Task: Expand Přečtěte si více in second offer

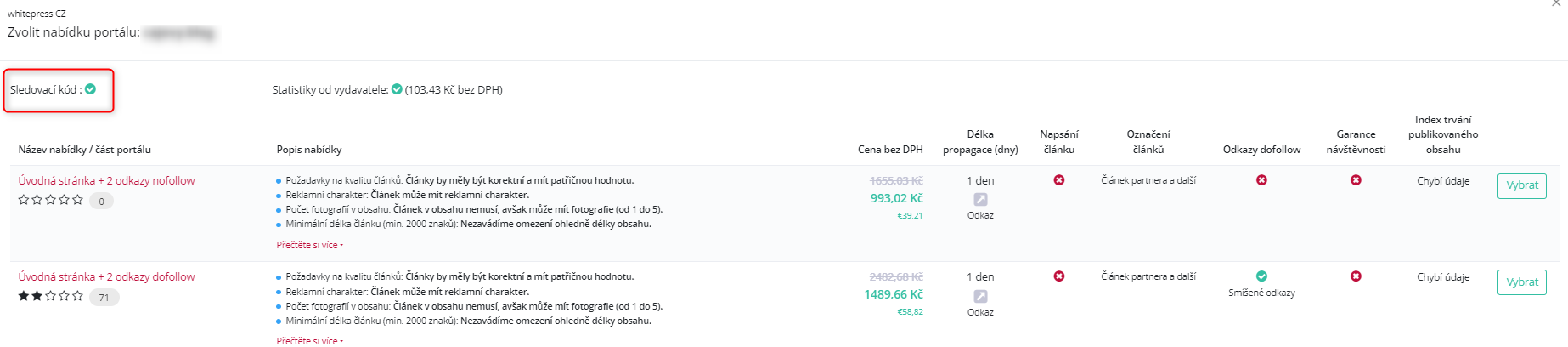Action: (x=309, y=341)
